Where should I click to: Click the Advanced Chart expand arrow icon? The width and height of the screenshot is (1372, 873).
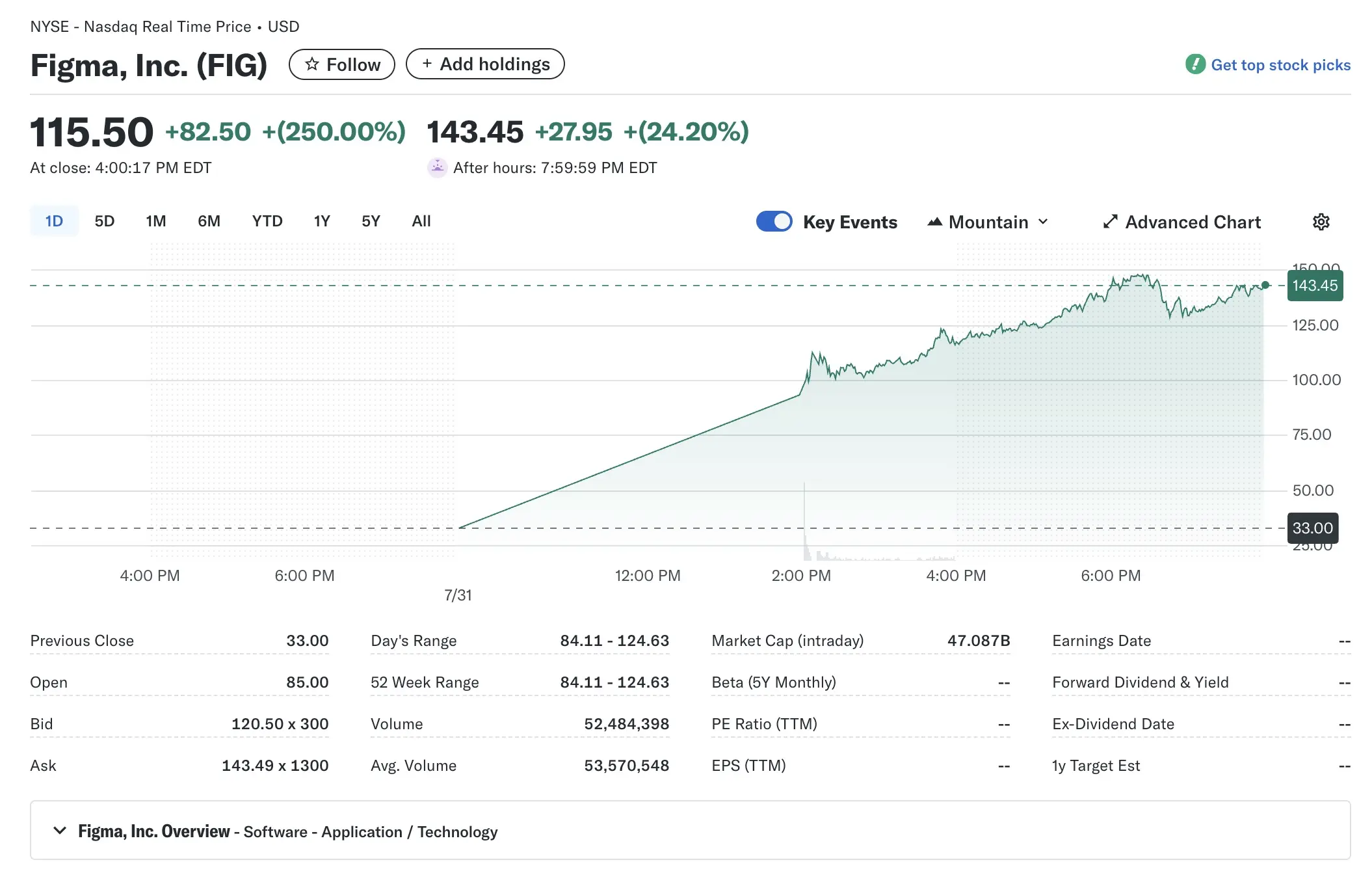point(1110,222)
